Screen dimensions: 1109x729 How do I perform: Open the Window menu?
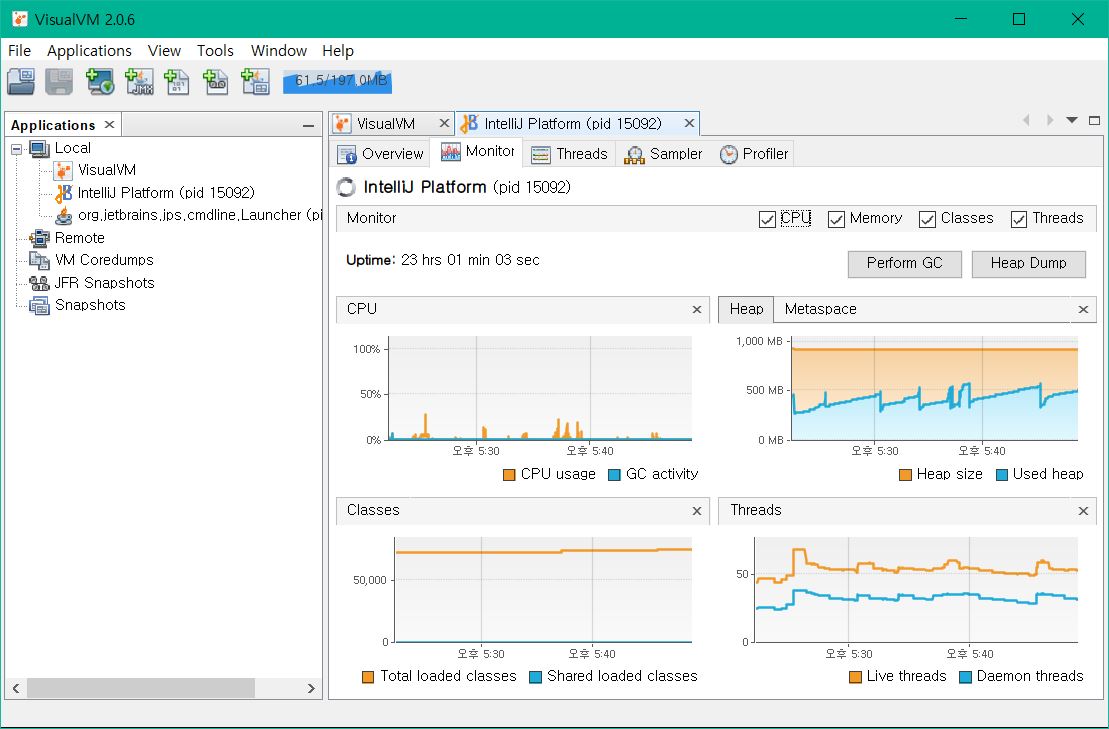tap(279, 51)
